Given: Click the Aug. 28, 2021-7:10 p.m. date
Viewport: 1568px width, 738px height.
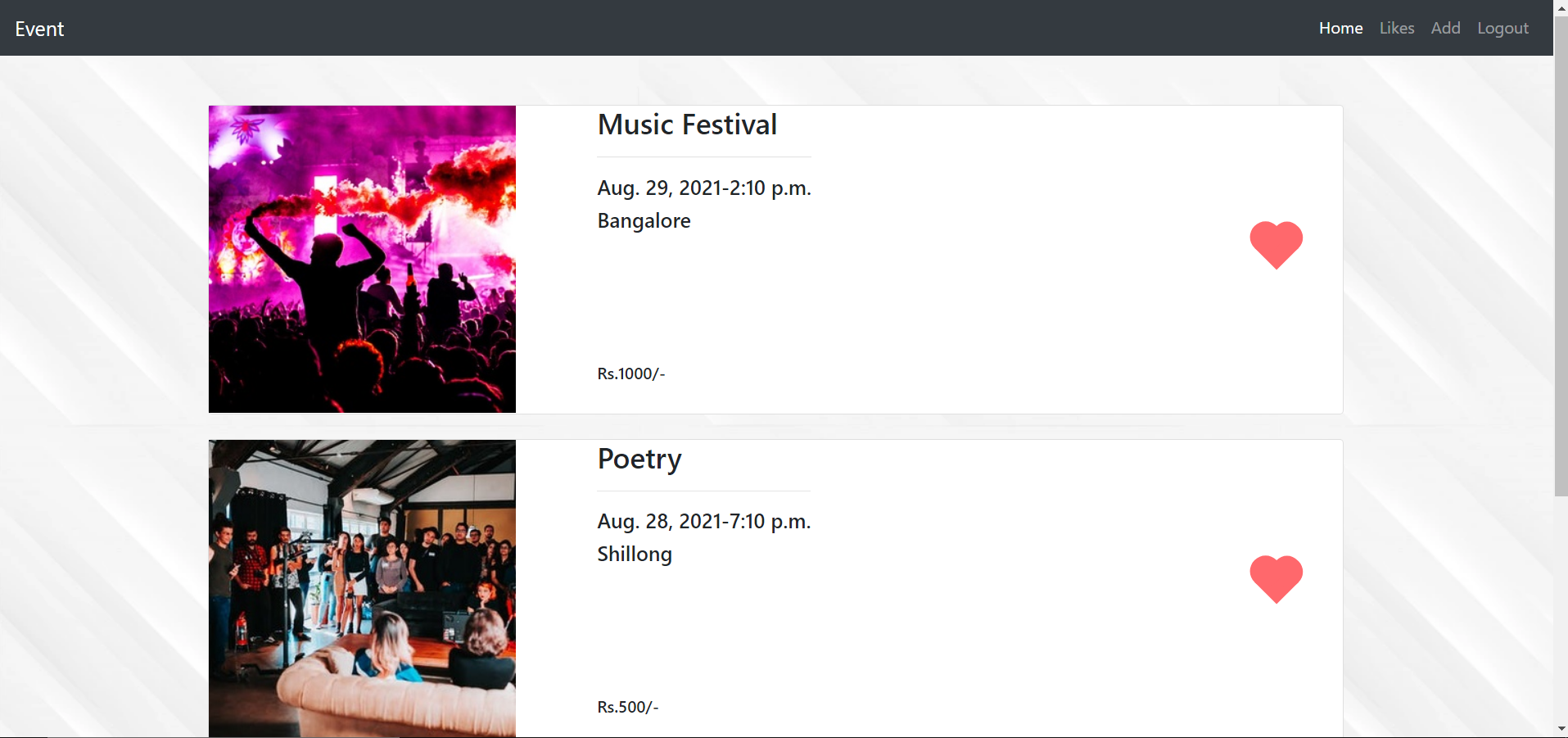Looking at the screenshot, I should [x=703, y=521].
